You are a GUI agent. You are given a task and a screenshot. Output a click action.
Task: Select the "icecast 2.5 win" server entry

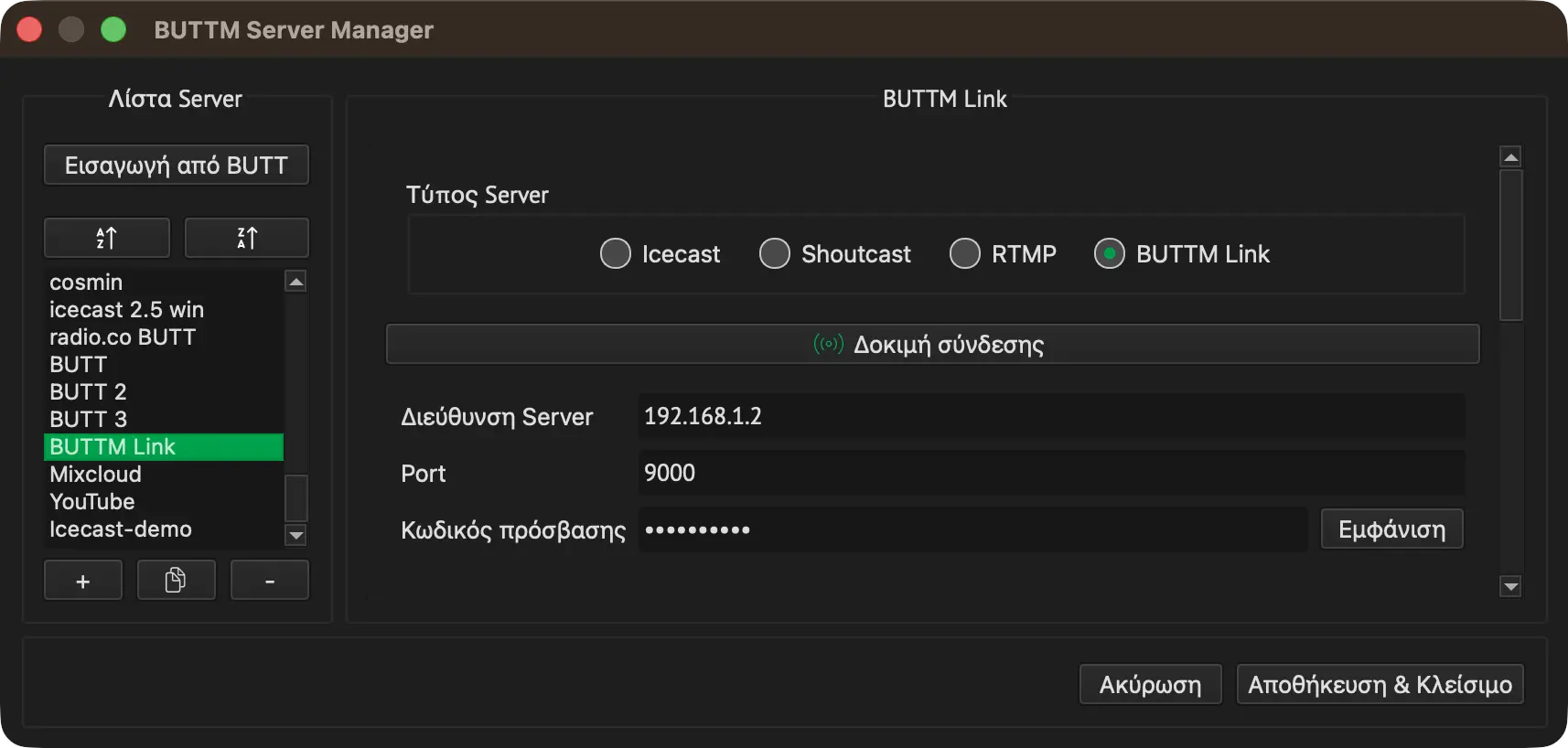(164, 310)
